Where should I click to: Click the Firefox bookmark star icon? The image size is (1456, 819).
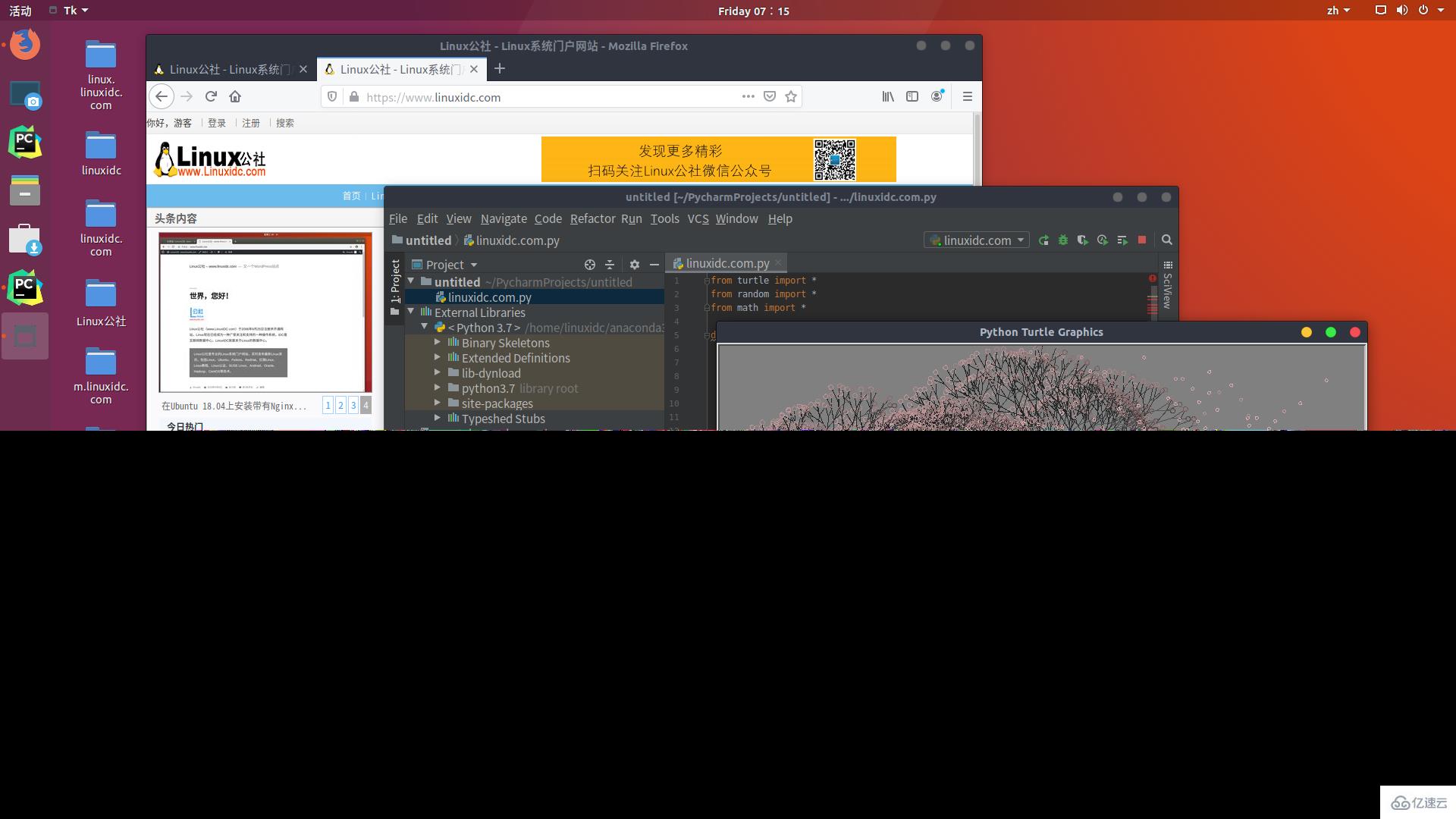791,97
